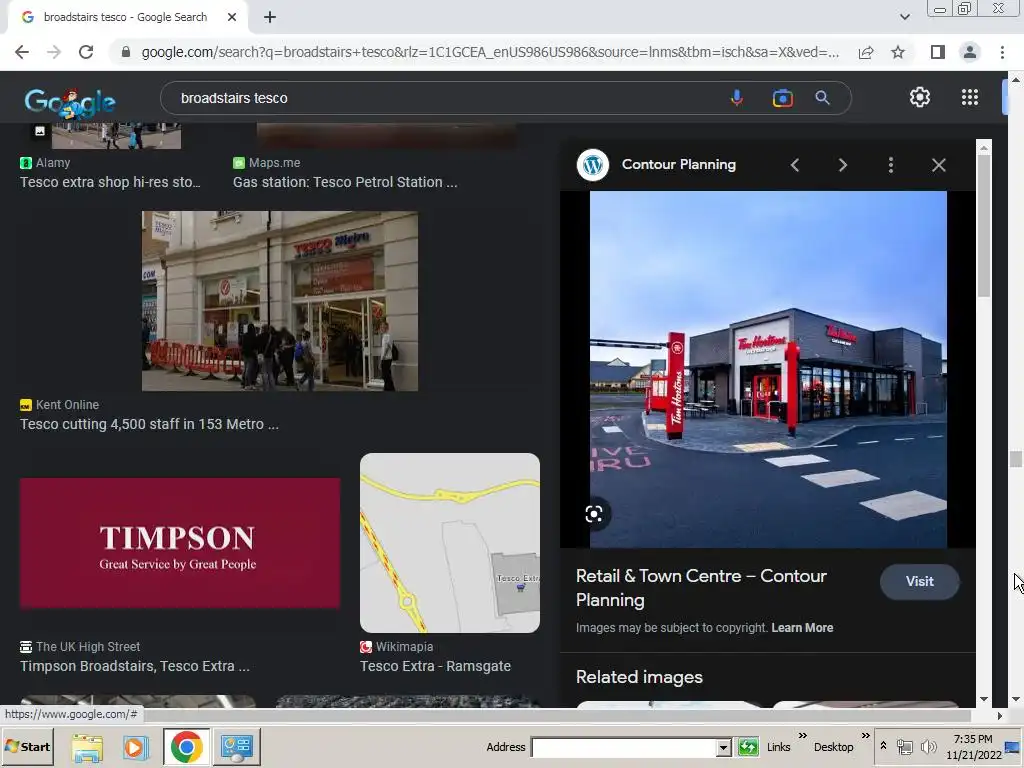Click the WordPress site icon
This screenshot has width=1024, height=768.
593,165
